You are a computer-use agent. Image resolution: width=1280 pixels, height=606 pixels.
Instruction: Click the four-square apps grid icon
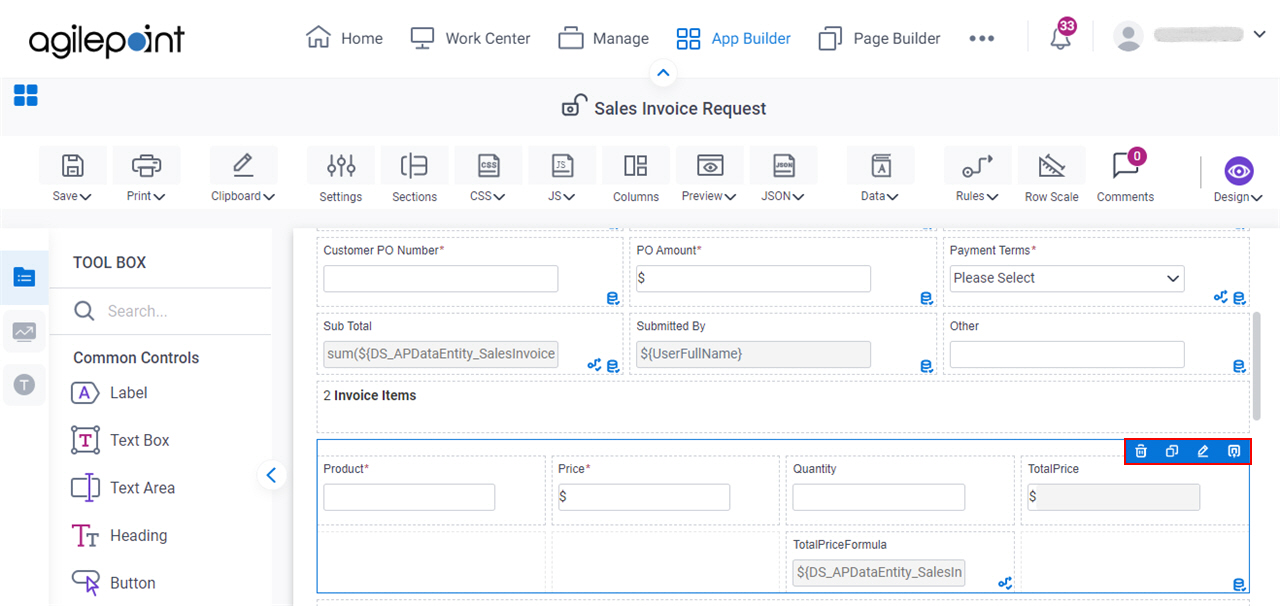point(26,96)
